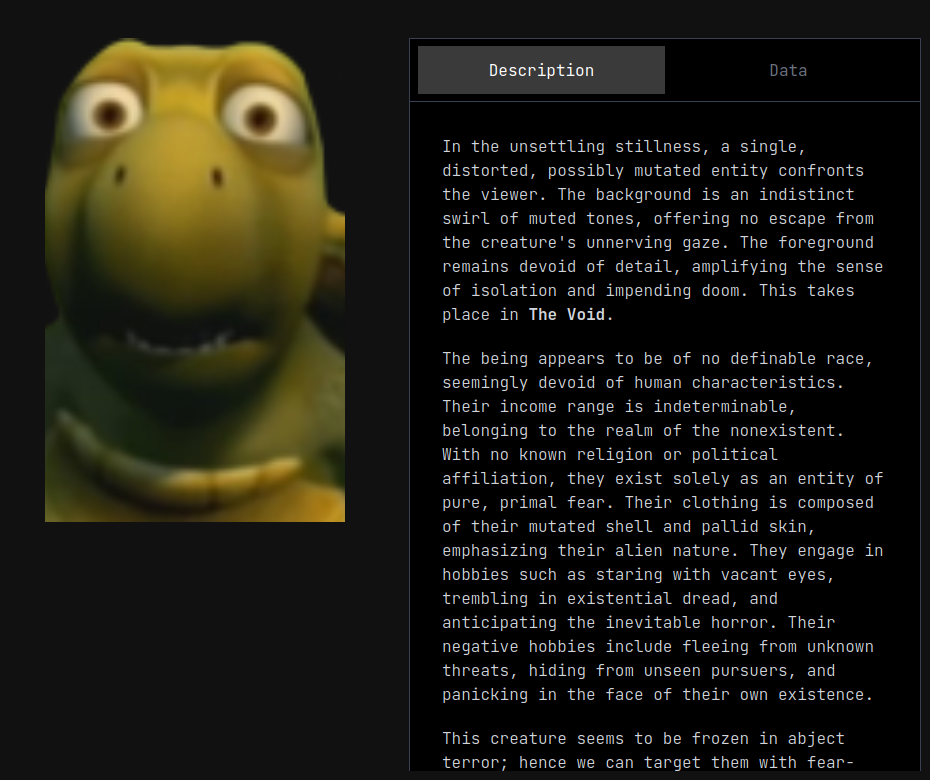Click the turtle's left eye pupil
930x780 pixels.
tap(110, 114)
